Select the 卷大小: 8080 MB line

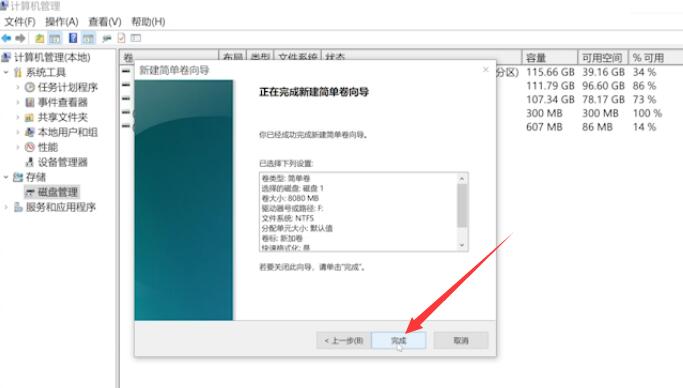point(290,199)
